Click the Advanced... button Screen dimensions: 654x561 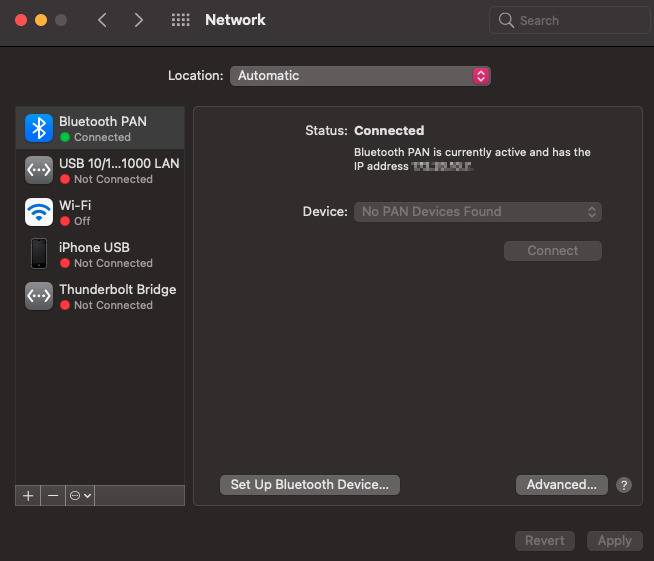click(x=561, y=485)
